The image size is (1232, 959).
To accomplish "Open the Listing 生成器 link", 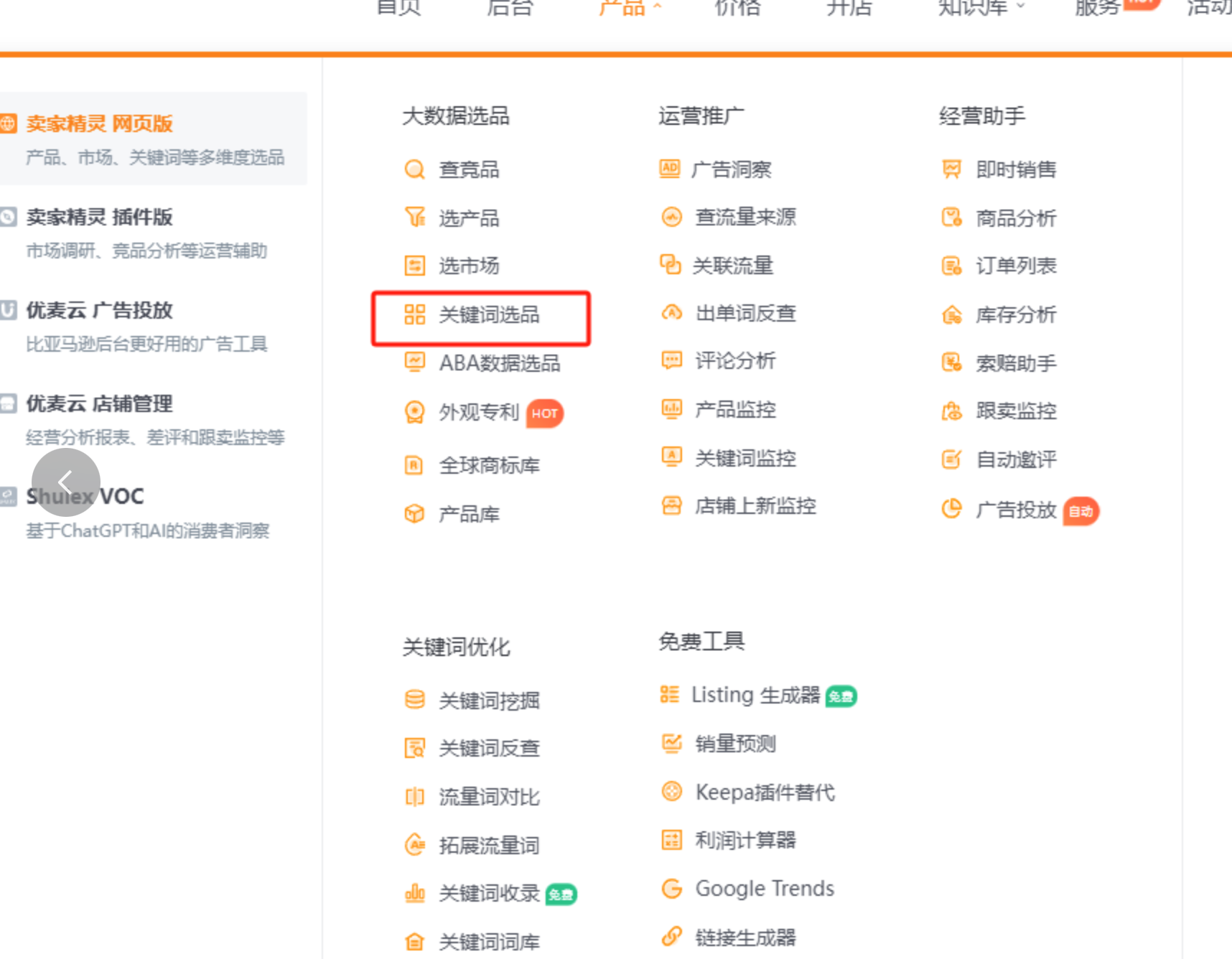I will 755,695.
